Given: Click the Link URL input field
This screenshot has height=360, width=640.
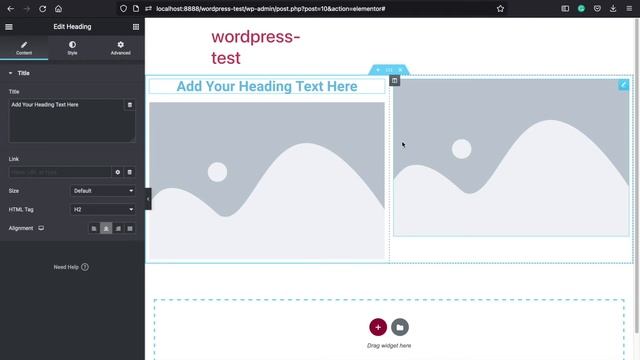Looking at the screenshot, I should tap(60, 172).
